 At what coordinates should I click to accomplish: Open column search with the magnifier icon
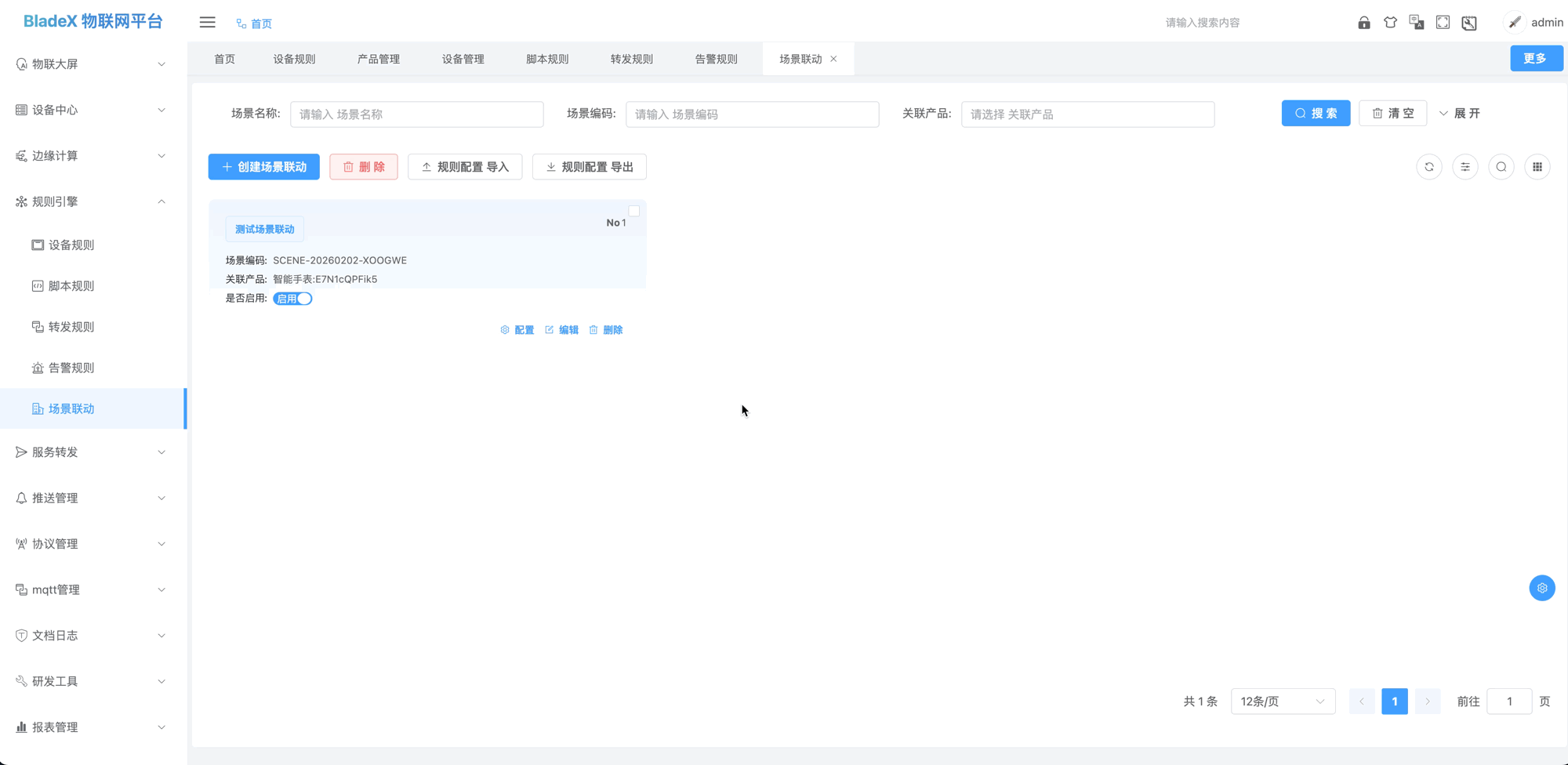pyautogui.click(x=1501, y=166)
